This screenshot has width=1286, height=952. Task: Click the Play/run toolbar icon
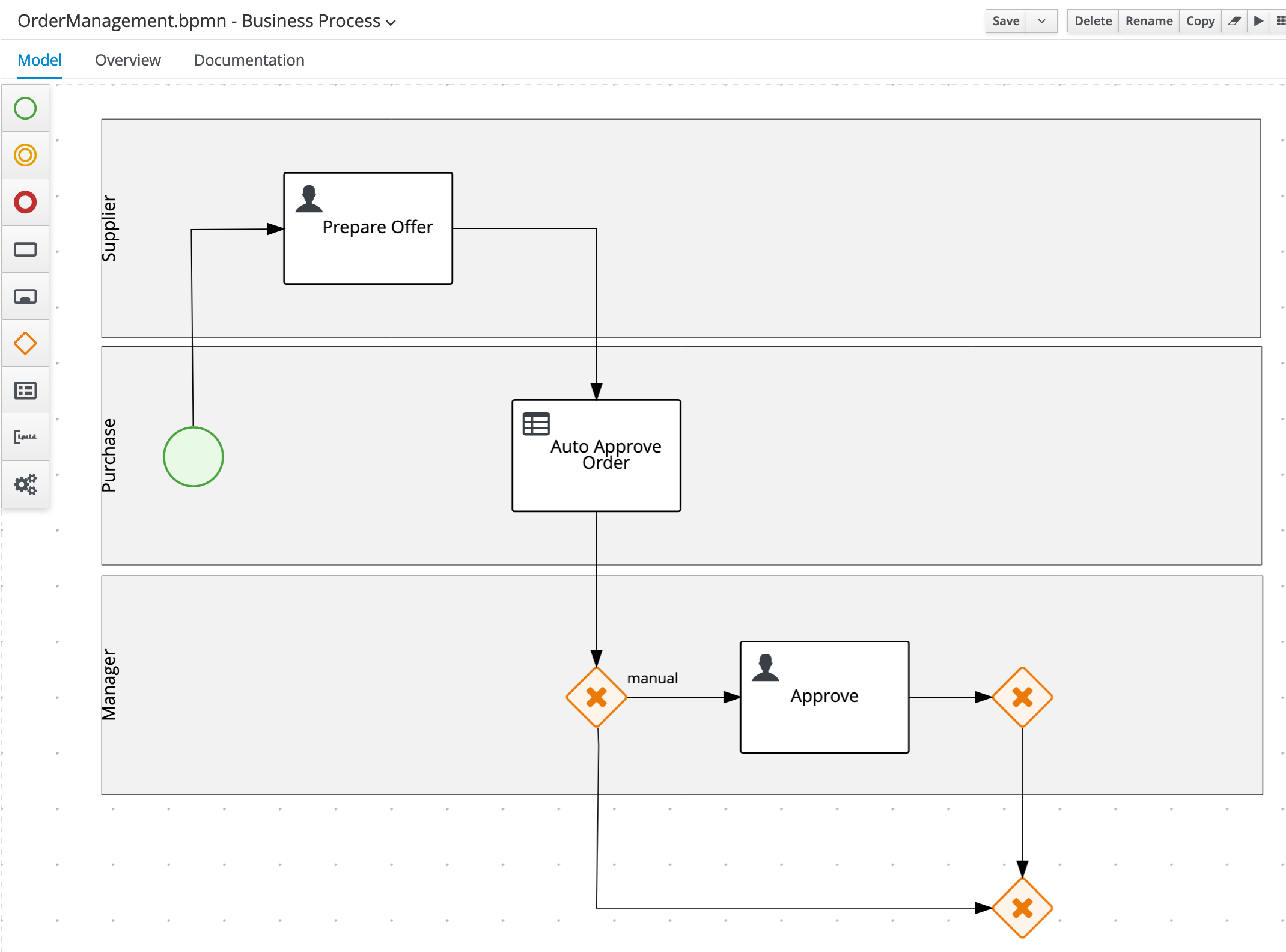1258,21
